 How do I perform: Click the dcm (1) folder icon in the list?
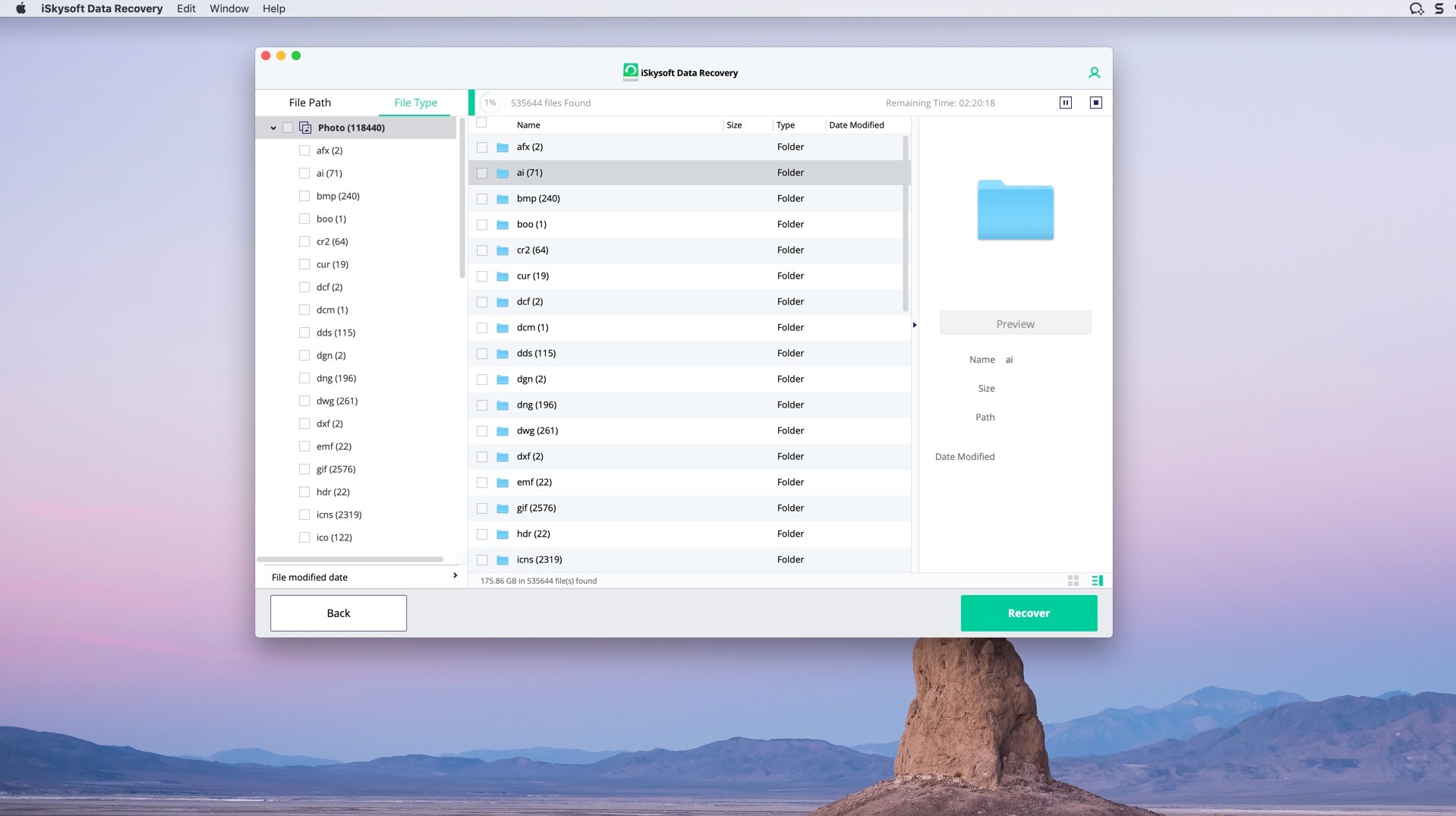point(503,328)
